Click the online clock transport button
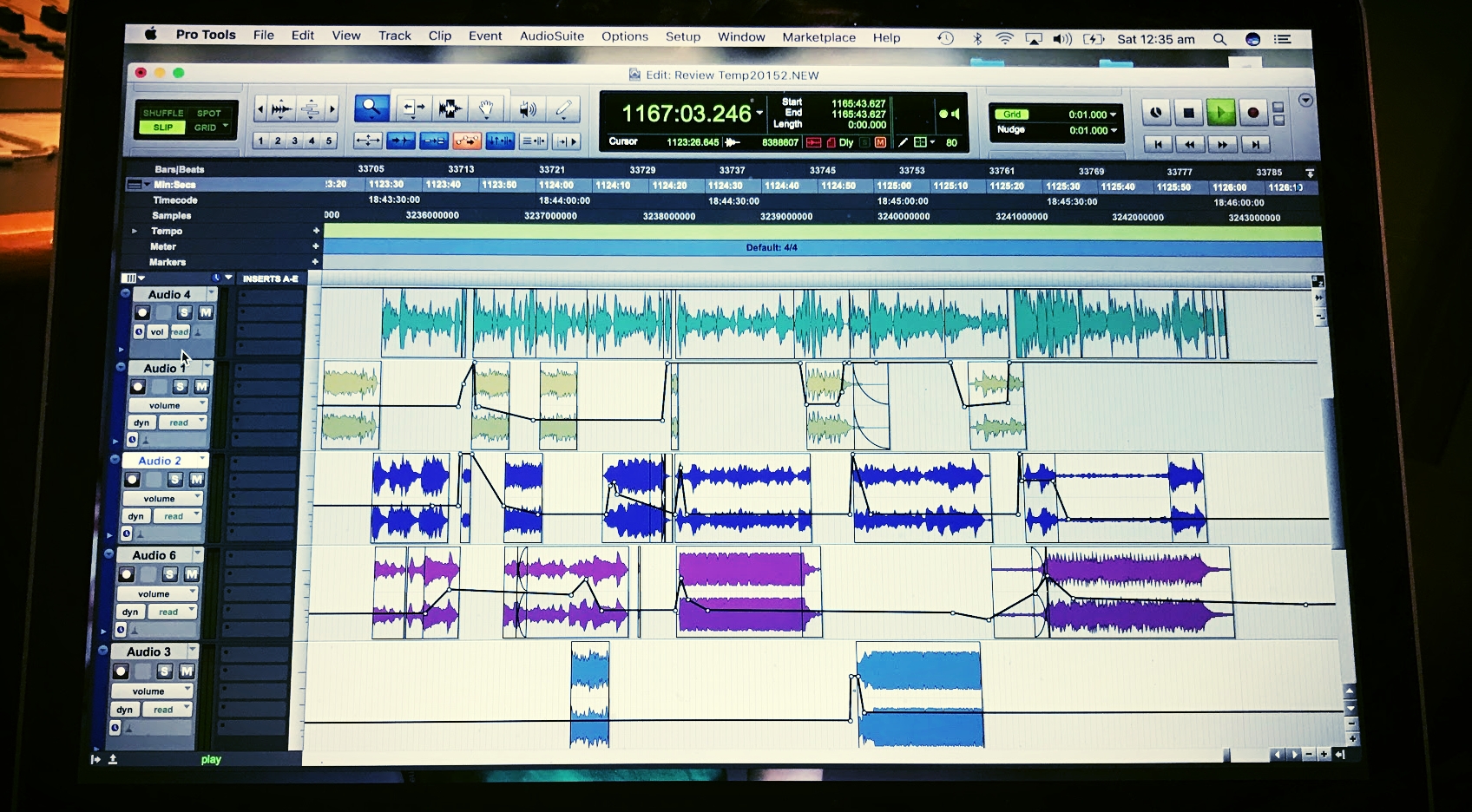 click(x=1156, y=113)
